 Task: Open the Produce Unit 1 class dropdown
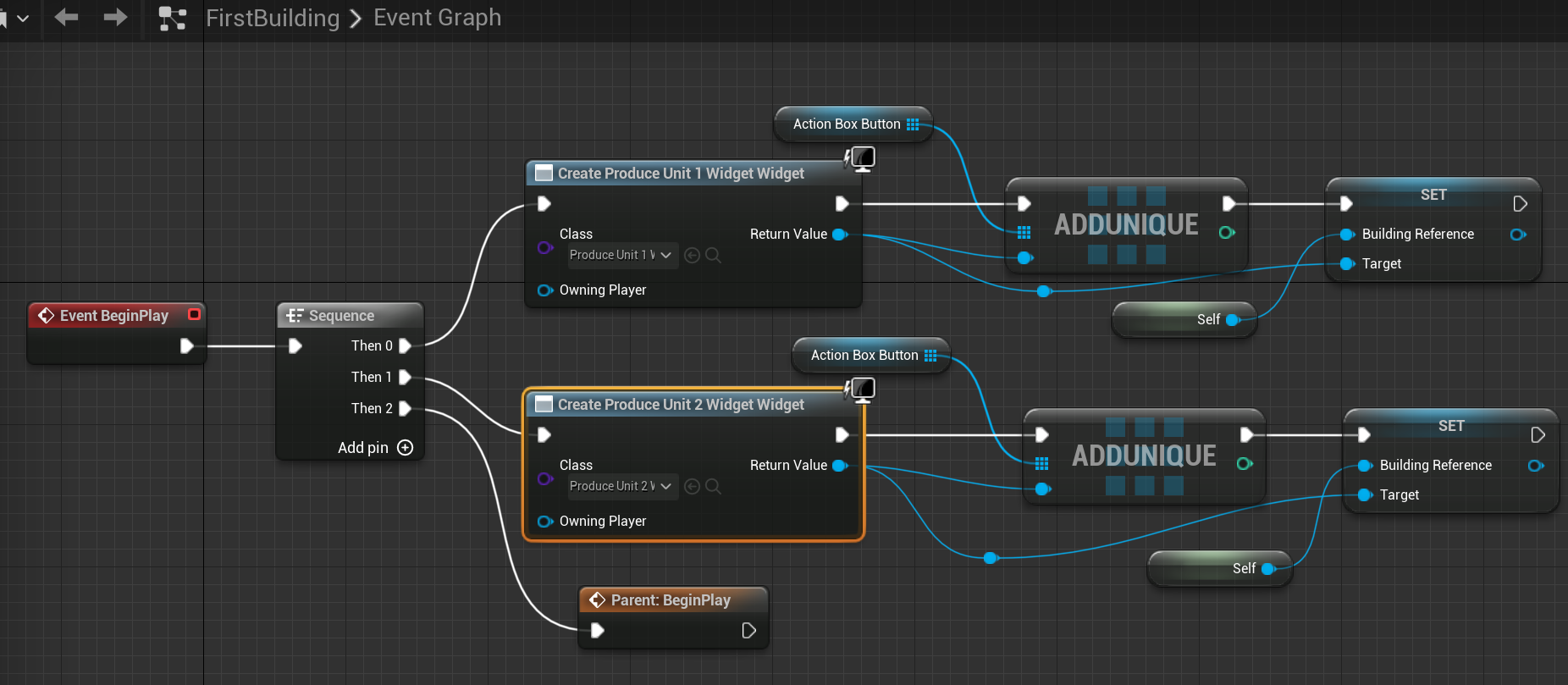[x=621, y=255]
